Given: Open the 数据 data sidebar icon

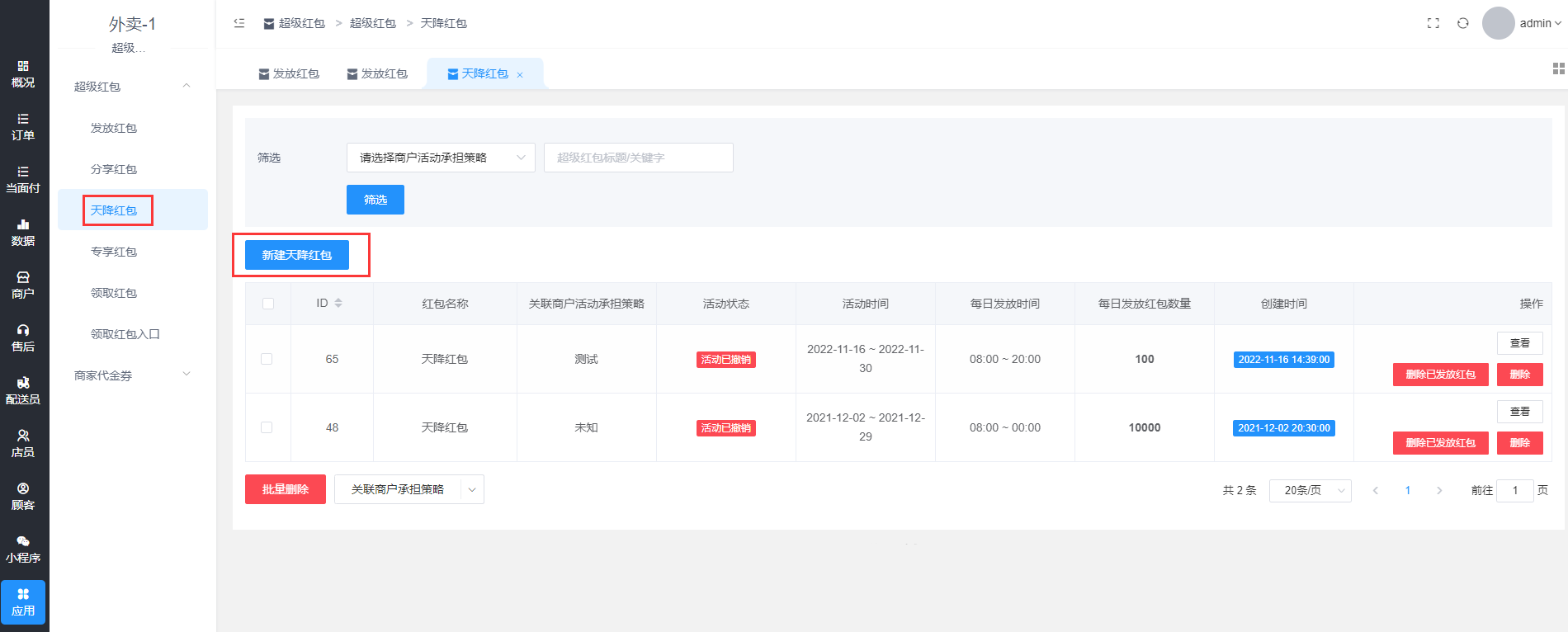Looking at the screenshot, I should point(23,233).
